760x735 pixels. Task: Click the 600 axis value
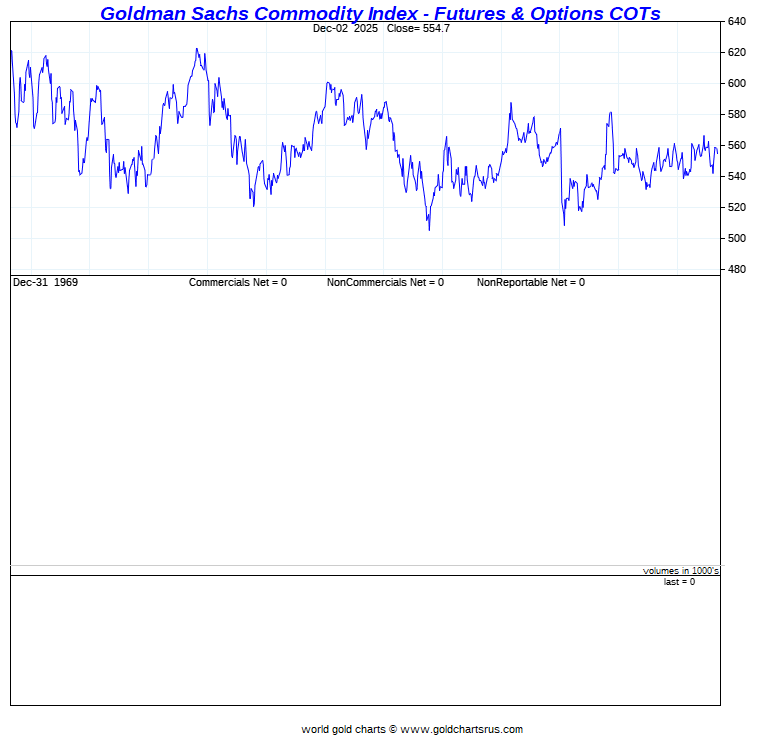pos(737,83)
